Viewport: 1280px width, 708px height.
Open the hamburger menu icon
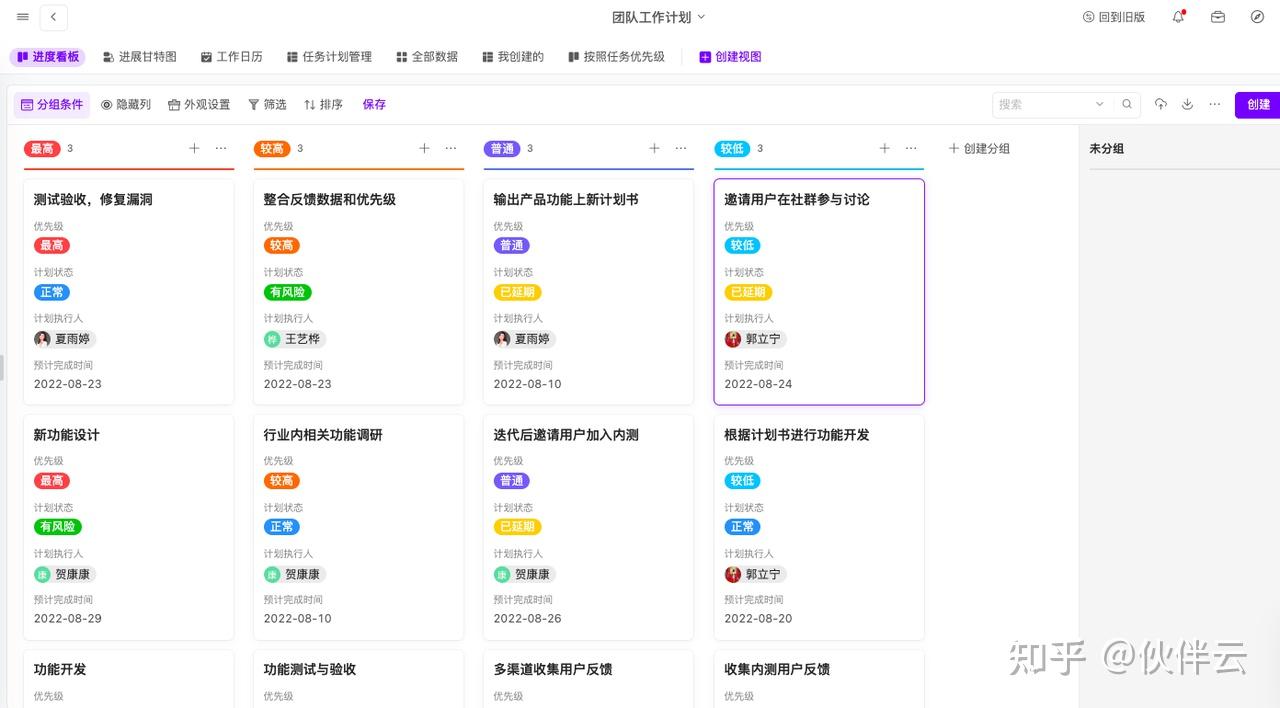click(x=23, y=17)
